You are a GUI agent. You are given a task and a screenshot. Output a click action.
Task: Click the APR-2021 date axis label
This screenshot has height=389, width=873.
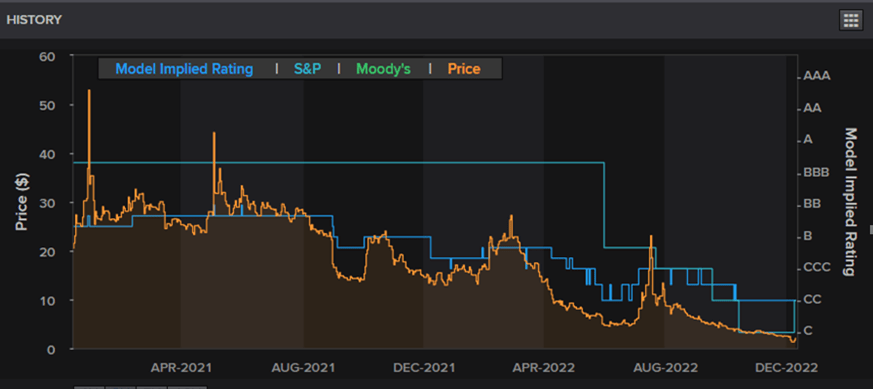pos(182,368)
